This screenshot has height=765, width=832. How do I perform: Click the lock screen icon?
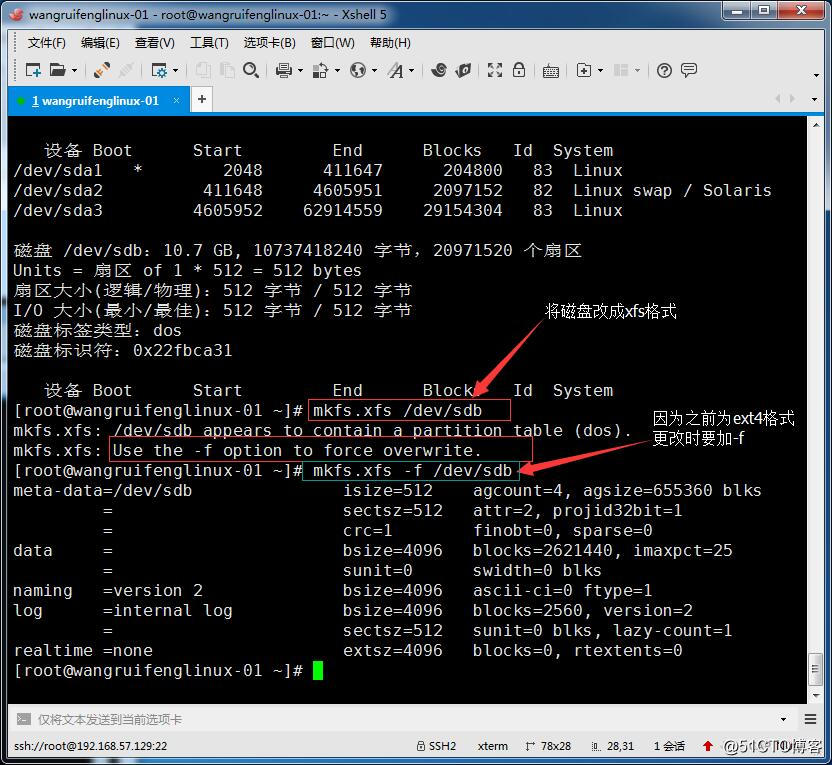click(519, 69)
